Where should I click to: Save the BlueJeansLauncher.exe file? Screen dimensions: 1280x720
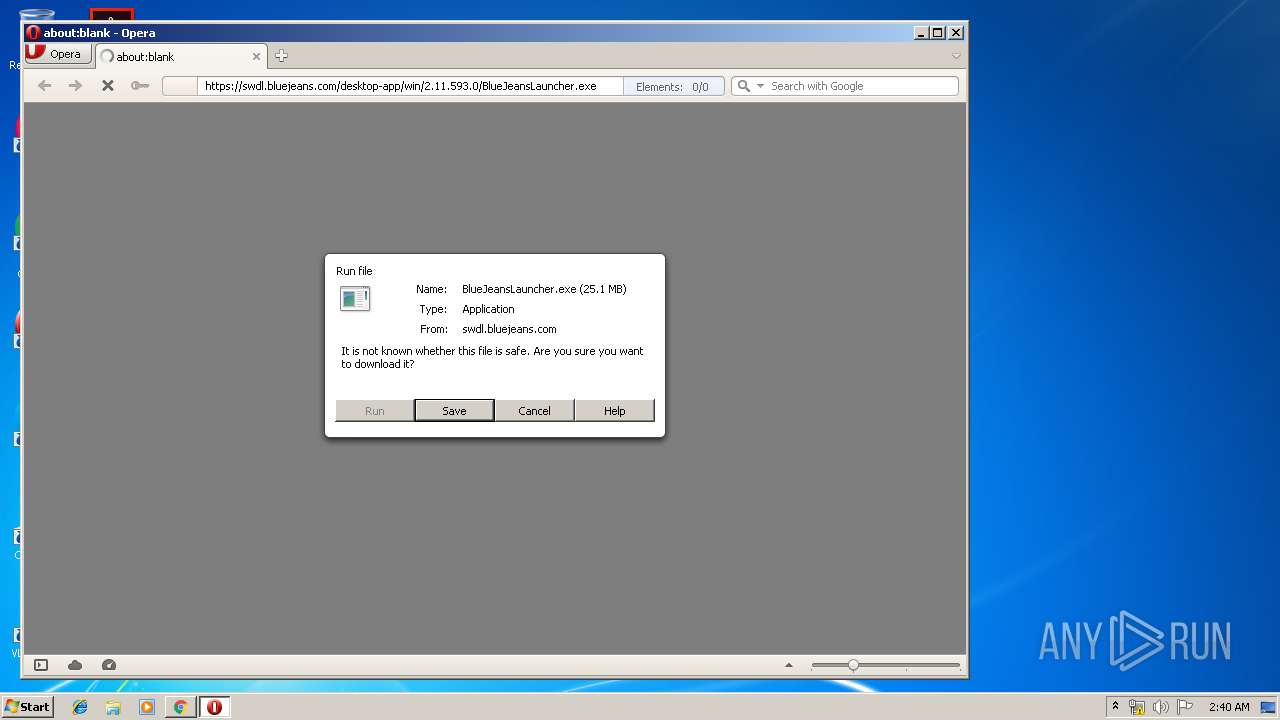coord(454,411)
